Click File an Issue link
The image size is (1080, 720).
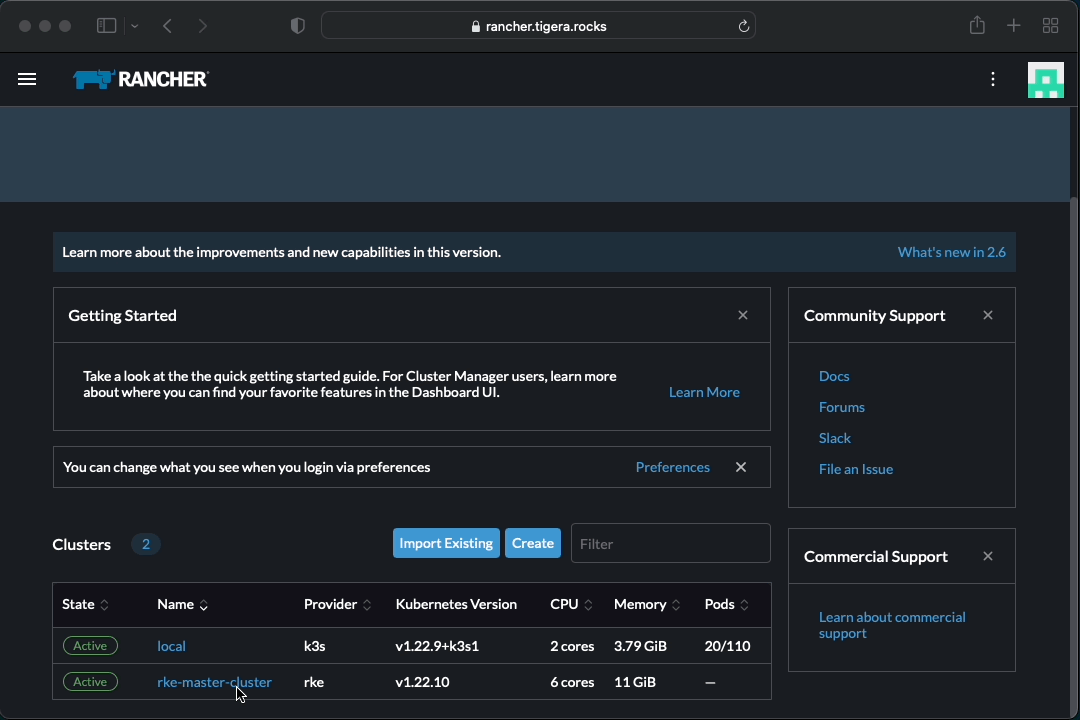tap(855, 469)
